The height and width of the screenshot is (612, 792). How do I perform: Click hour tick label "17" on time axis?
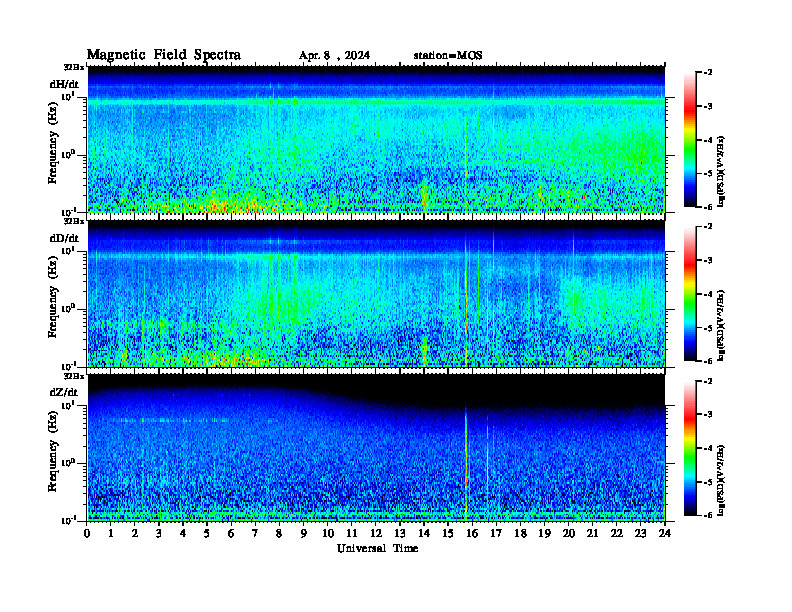pos(496,533)
